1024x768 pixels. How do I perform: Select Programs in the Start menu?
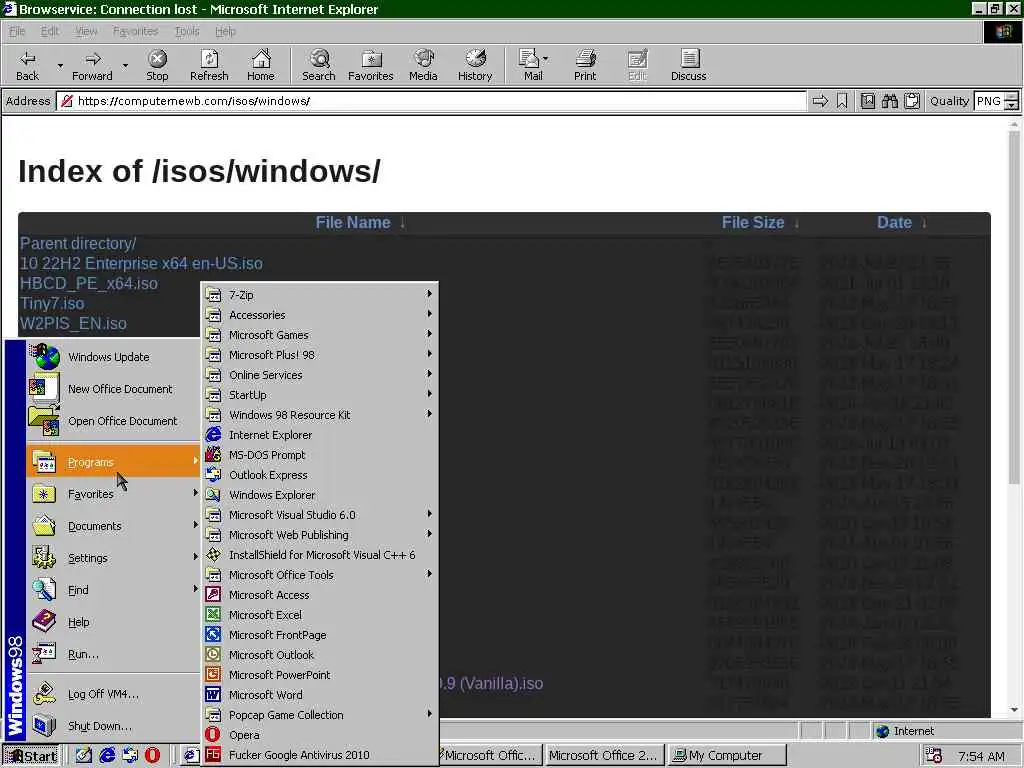tap(113, 462)
